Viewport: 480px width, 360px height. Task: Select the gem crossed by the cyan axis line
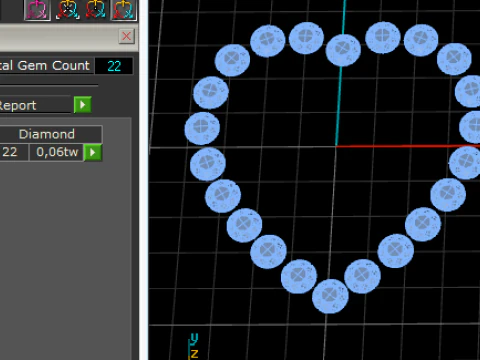click(343, 50)
